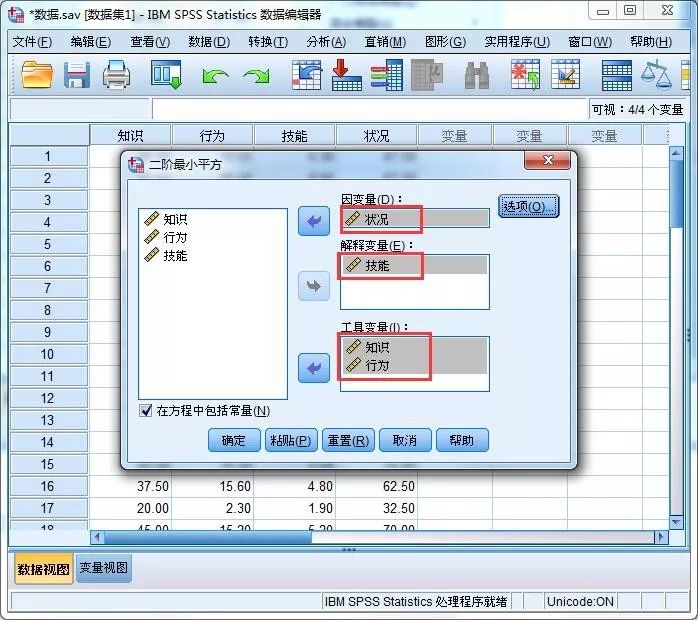Open the 编辑(E) menu
Viewport: 698px width, 620px height.
91,42
